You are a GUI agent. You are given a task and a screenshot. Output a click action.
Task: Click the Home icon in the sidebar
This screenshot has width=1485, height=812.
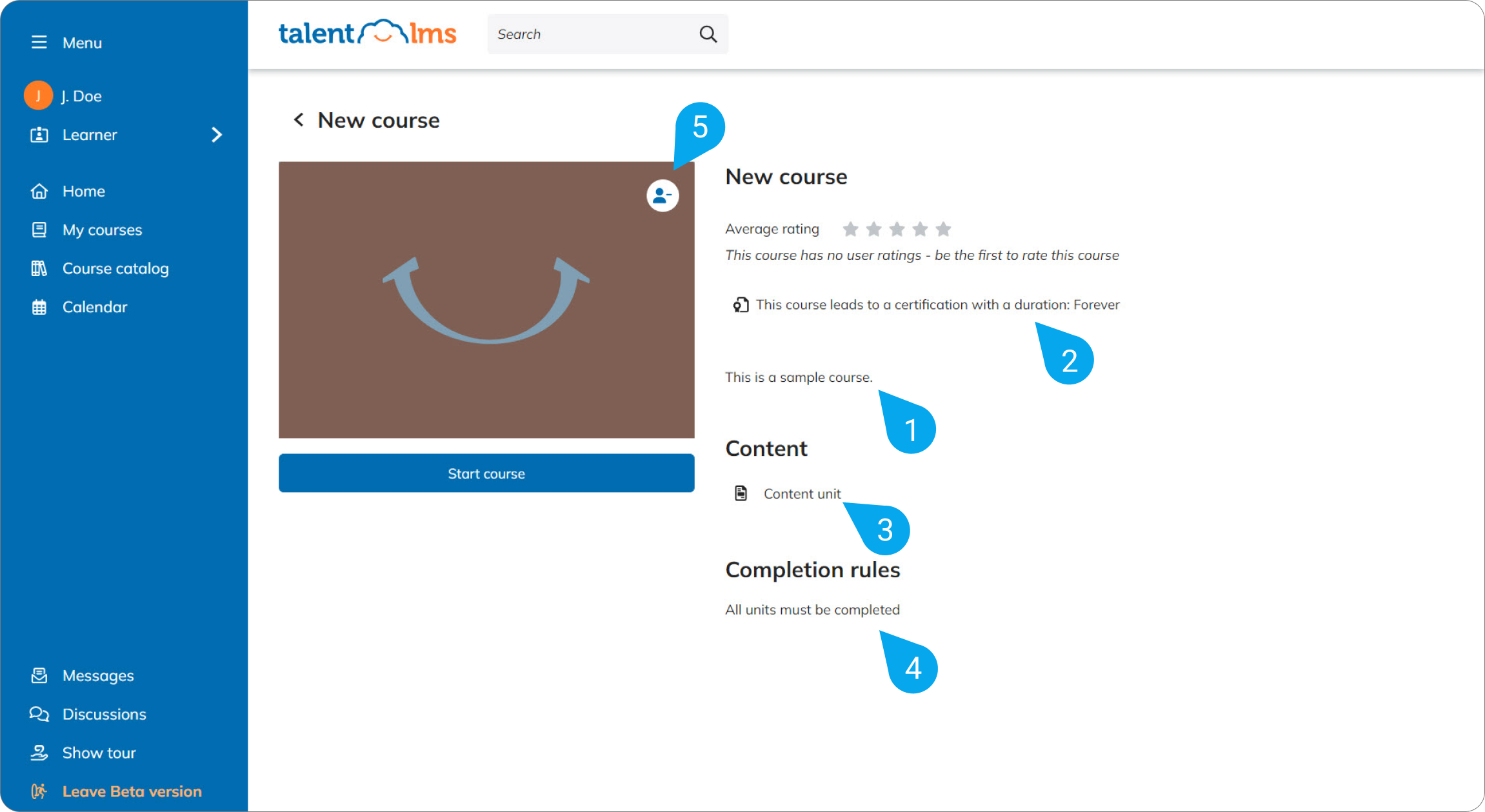point(39,190)
